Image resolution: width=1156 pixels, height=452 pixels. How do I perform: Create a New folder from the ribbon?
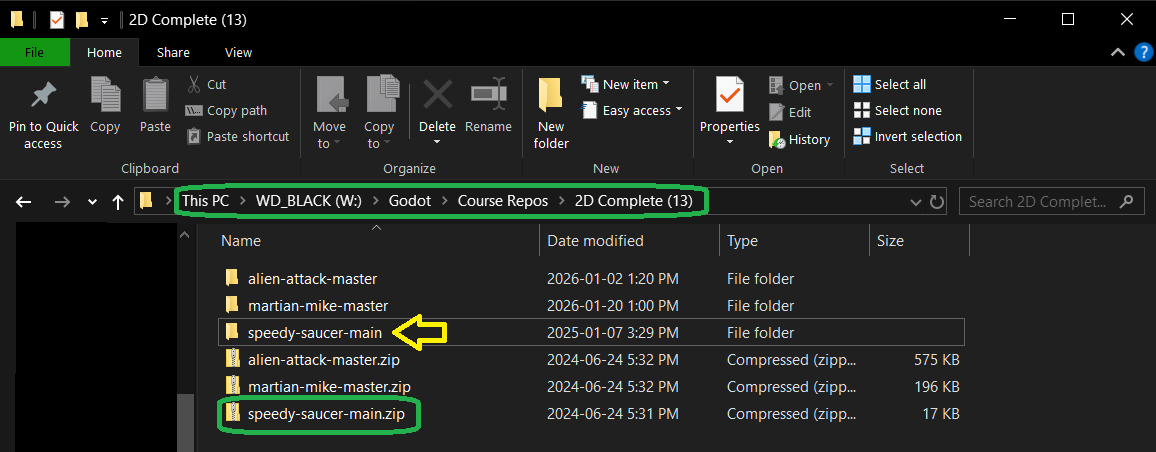point(551,110)
